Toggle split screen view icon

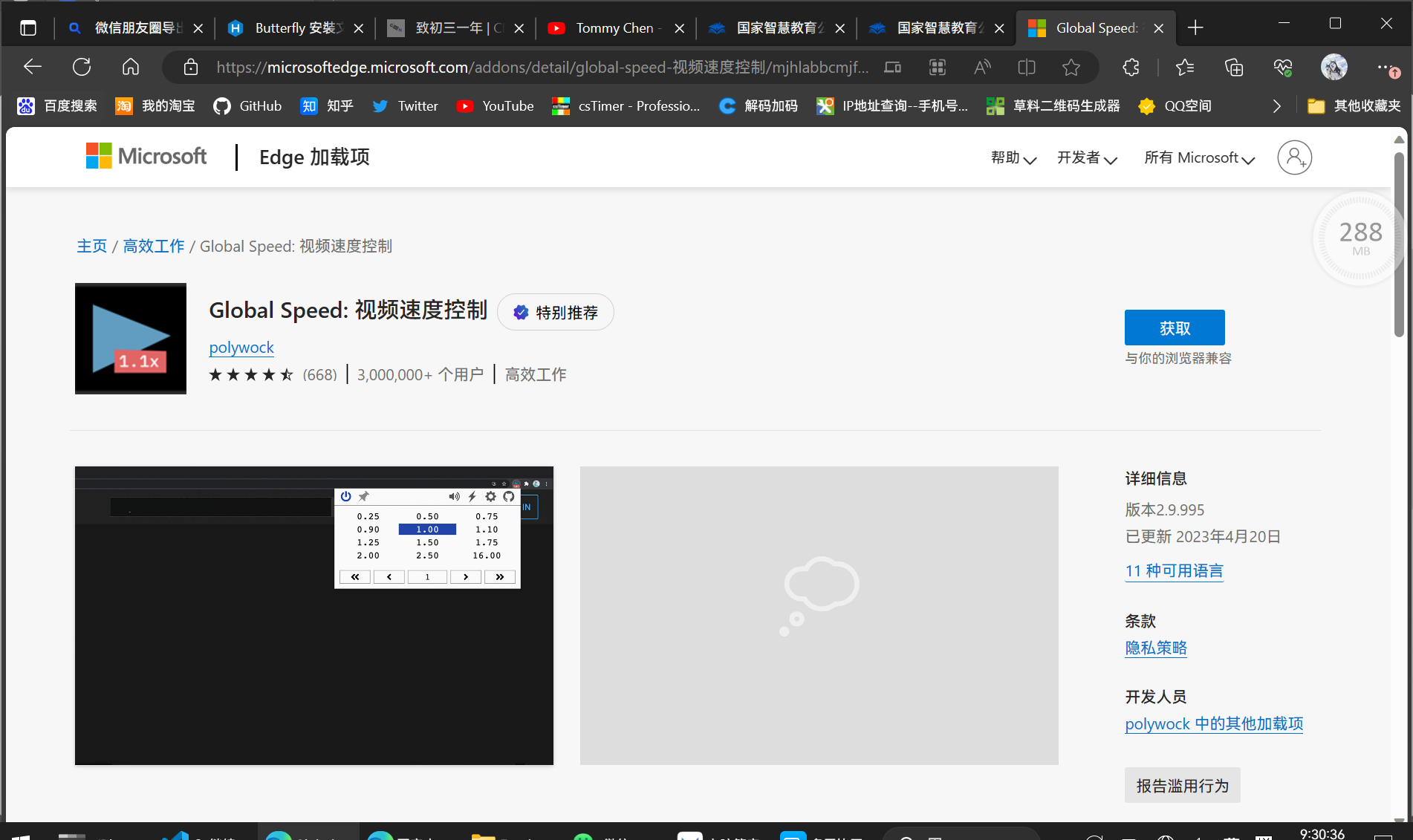point(1027,68)
